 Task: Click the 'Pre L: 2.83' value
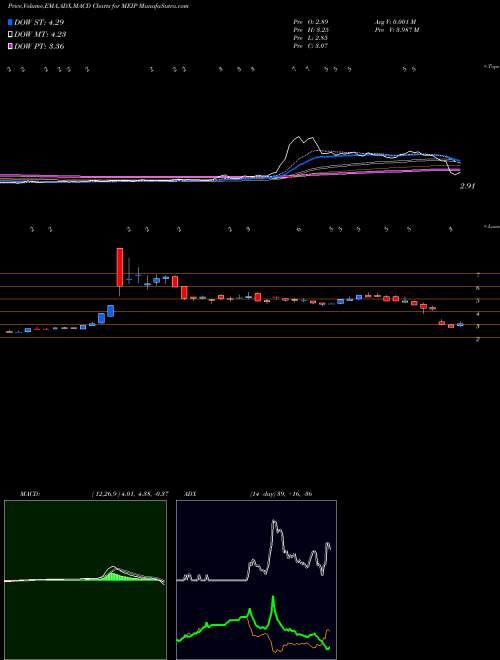pyautogui.click(x=310, y=38)
